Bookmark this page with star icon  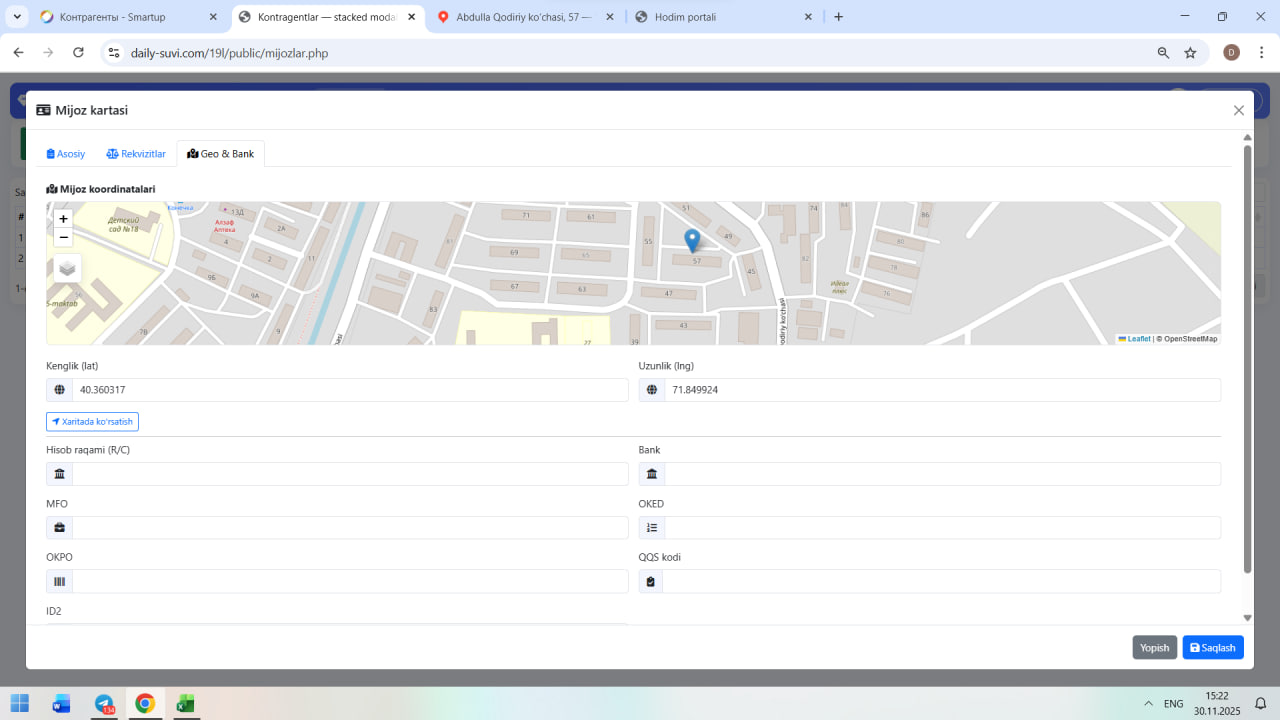point(1190,53)
